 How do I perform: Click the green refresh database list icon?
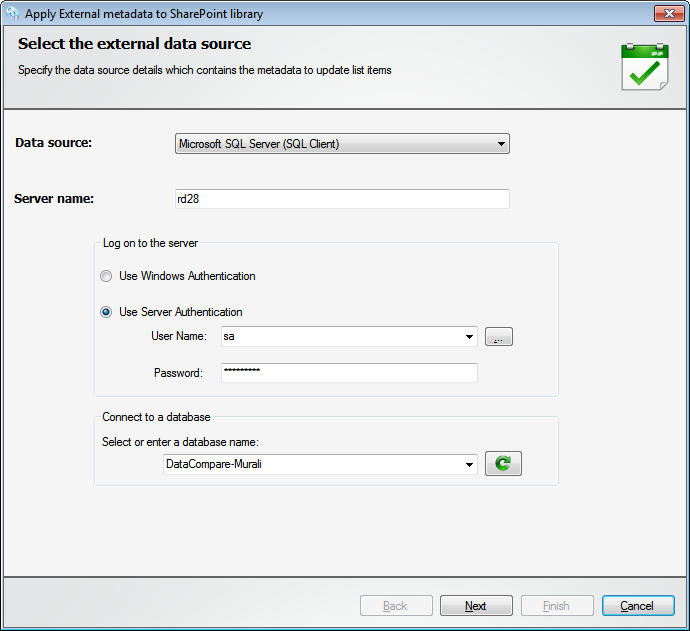coord(503,463)
